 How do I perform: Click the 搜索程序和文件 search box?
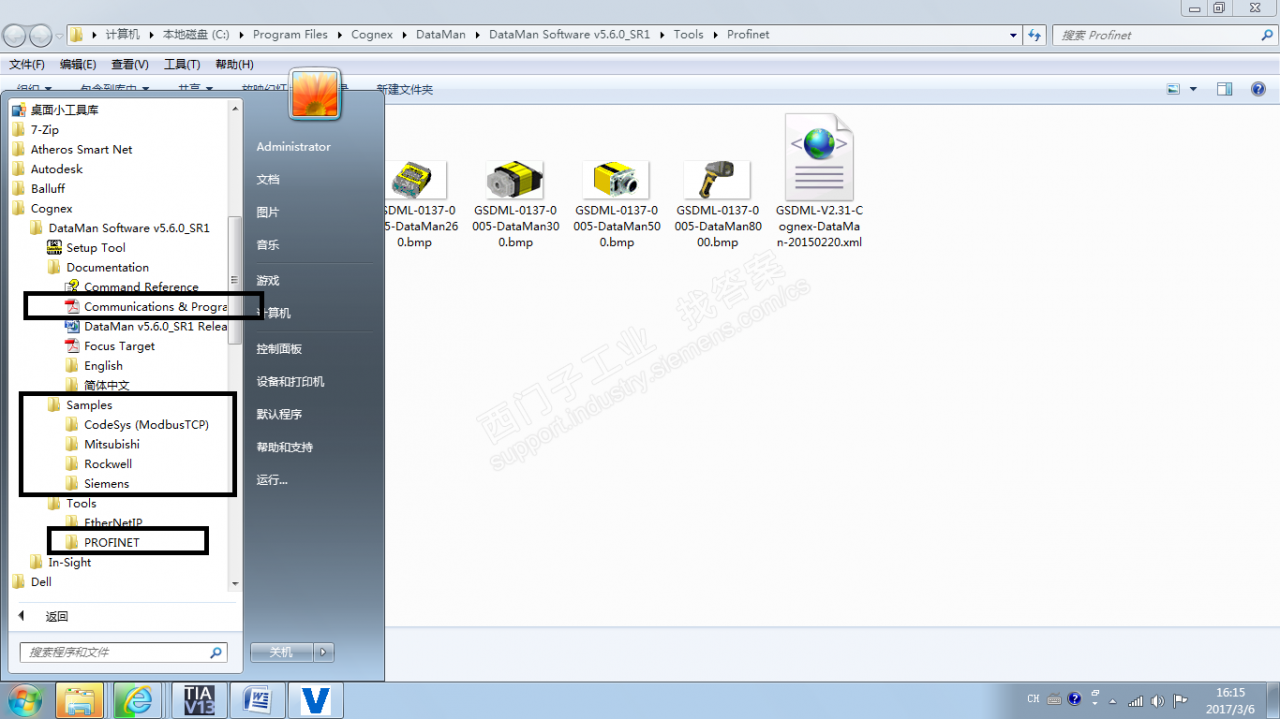click(124, 652)
